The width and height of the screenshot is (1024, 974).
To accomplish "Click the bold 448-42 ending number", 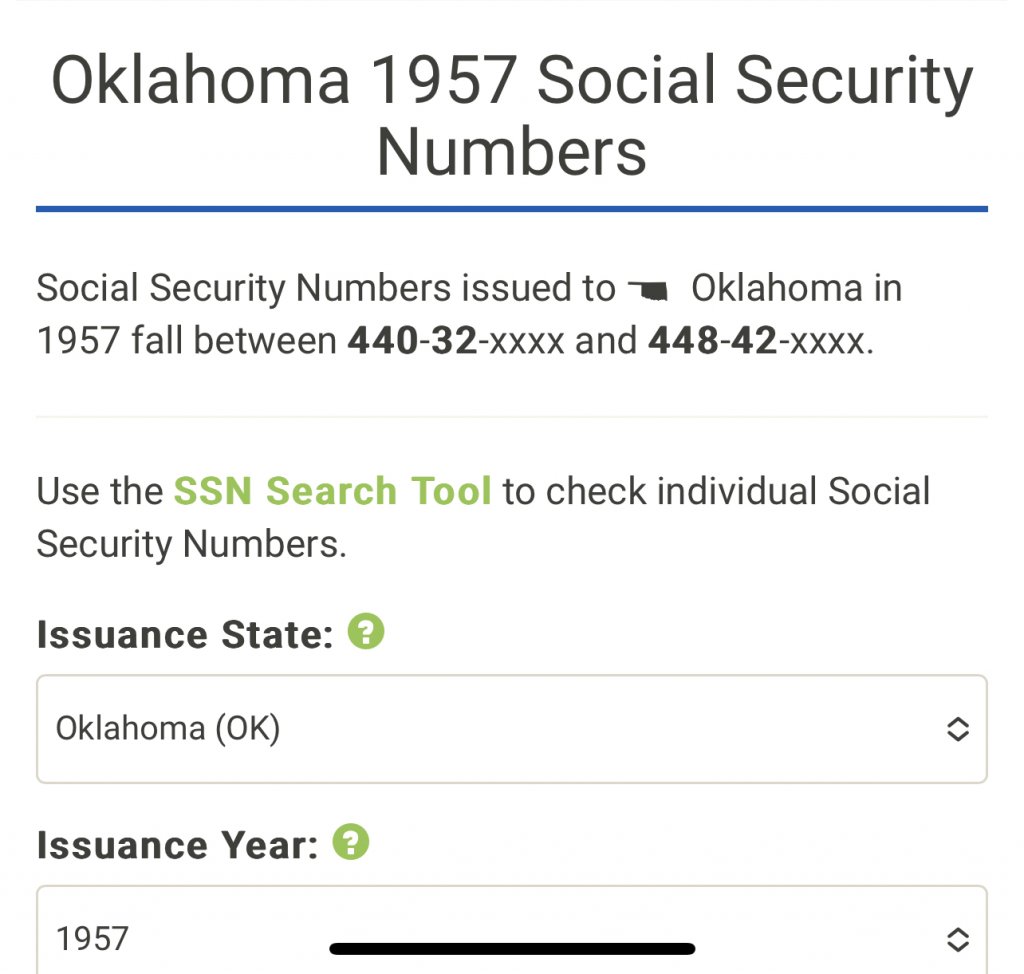I will click(712, 342).
